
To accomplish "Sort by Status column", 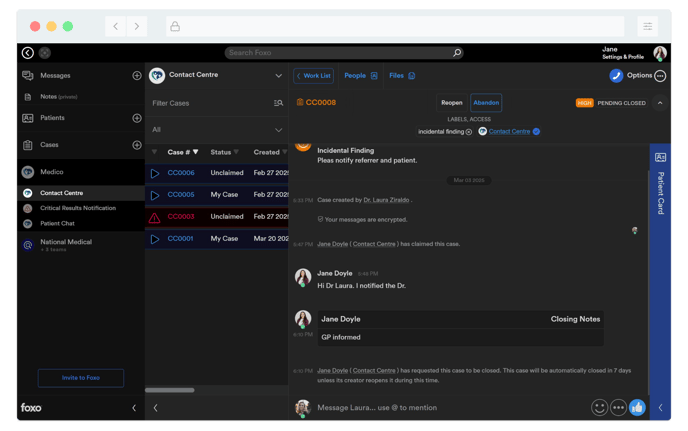I will (x=224, y=152).
